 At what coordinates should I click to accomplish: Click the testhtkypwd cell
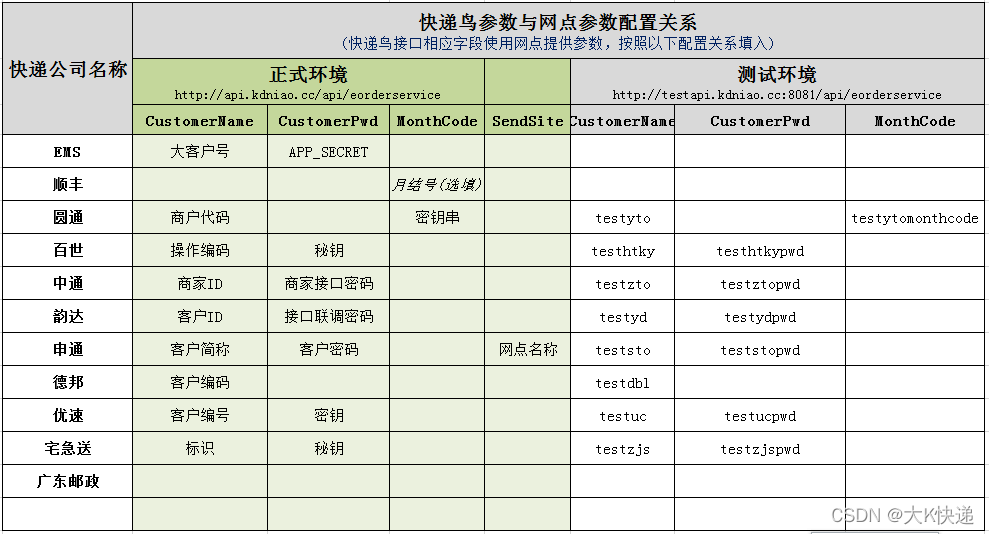pos(760,251)
